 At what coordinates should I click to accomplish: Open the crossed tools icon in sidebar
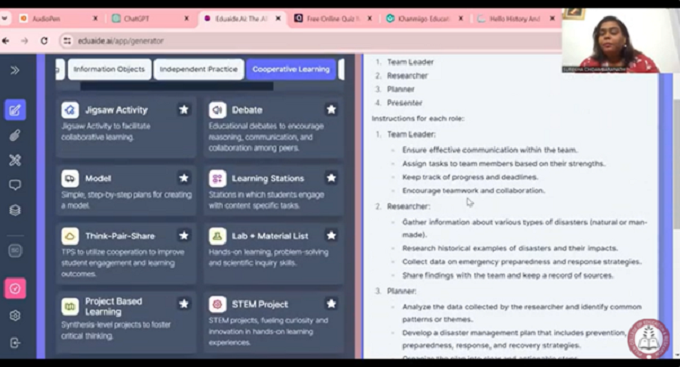tap(15, 160)
